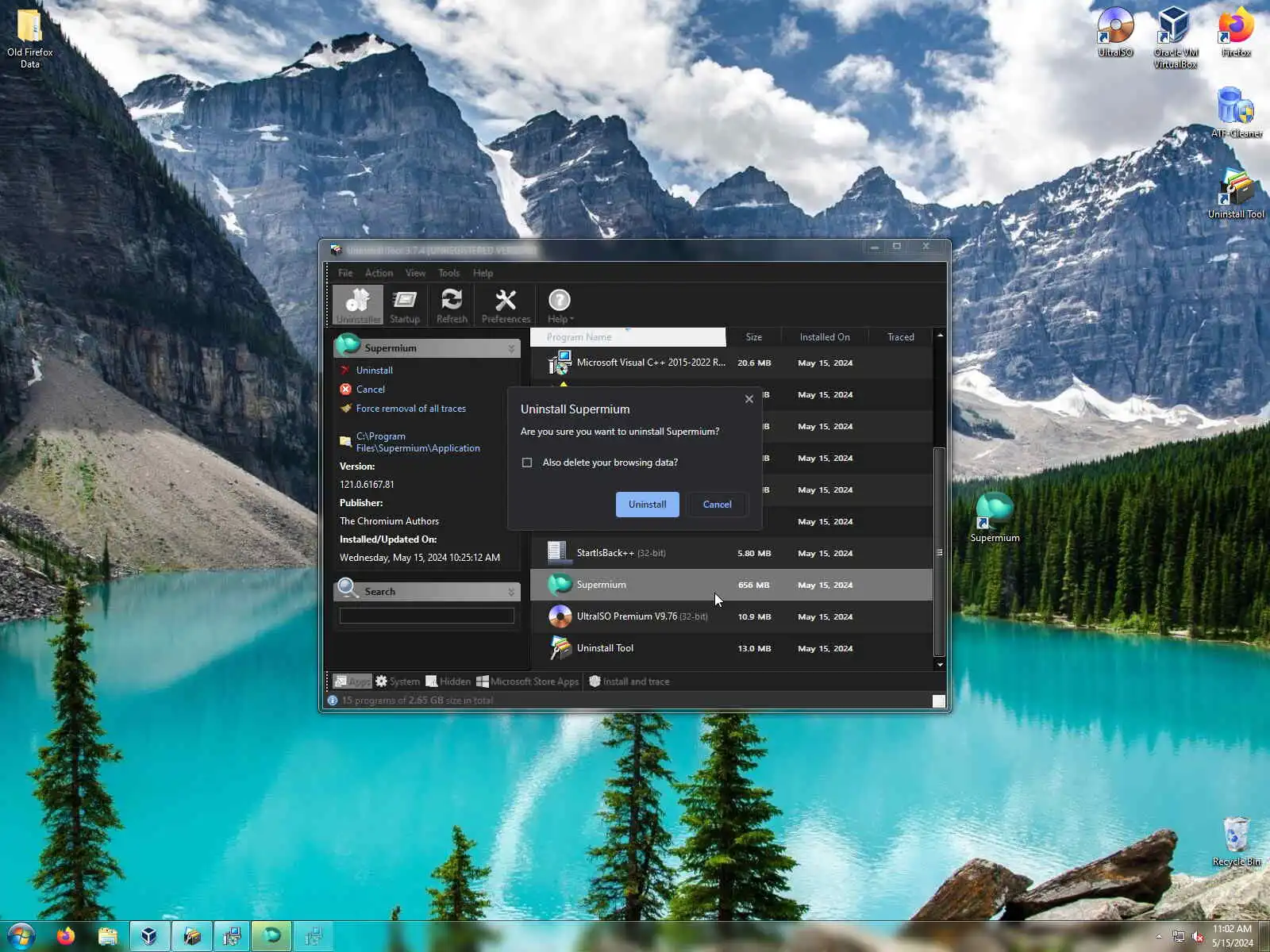Collapse the Search panel

(x=511, y=592)
